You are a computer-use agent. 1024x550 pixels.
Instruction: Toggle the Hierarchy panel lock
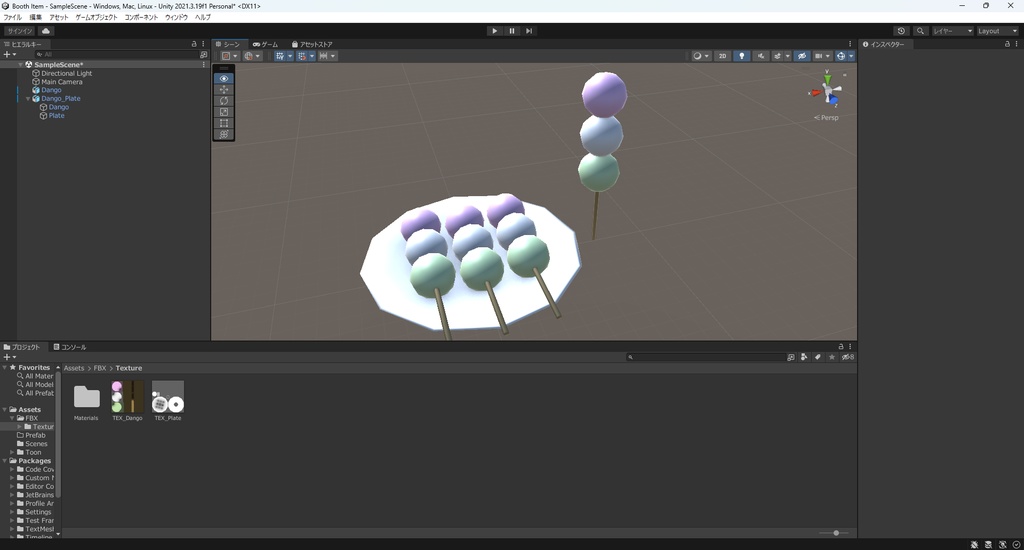(x=194, y=44)
